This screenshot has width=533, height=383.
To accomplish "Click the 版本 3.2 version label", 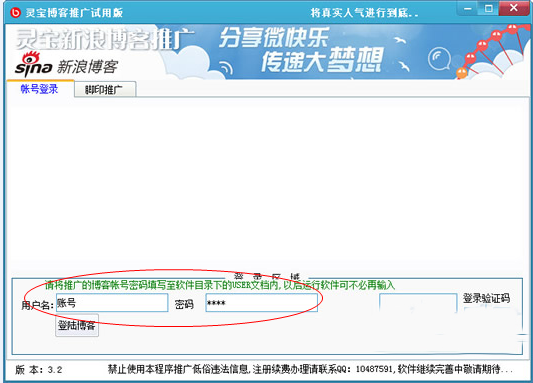I will [39, 370].
